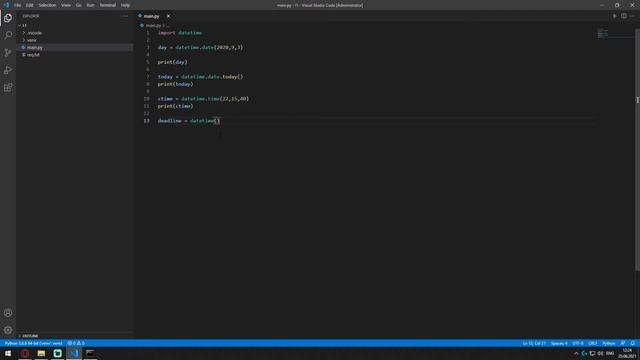Switch to Visual Studio Code taskbar icon
640x360 pixels.
pyautogui.click(x=74, y=353)
